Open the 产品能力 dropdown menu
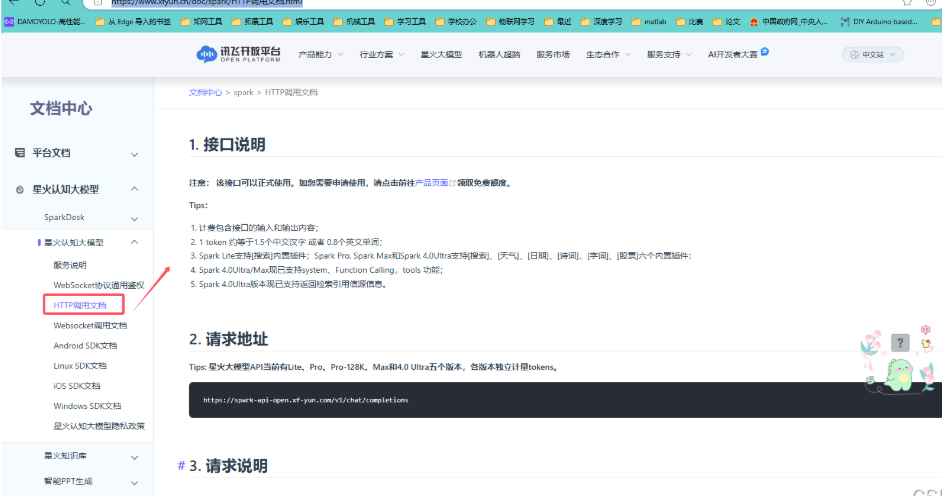 click(x=321, y=55)
